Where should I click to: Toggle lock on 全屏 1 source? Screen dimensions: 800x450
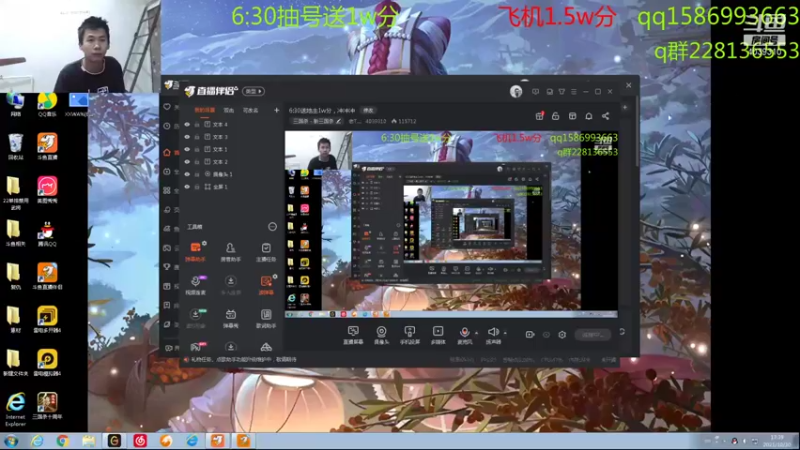point(197,187)
